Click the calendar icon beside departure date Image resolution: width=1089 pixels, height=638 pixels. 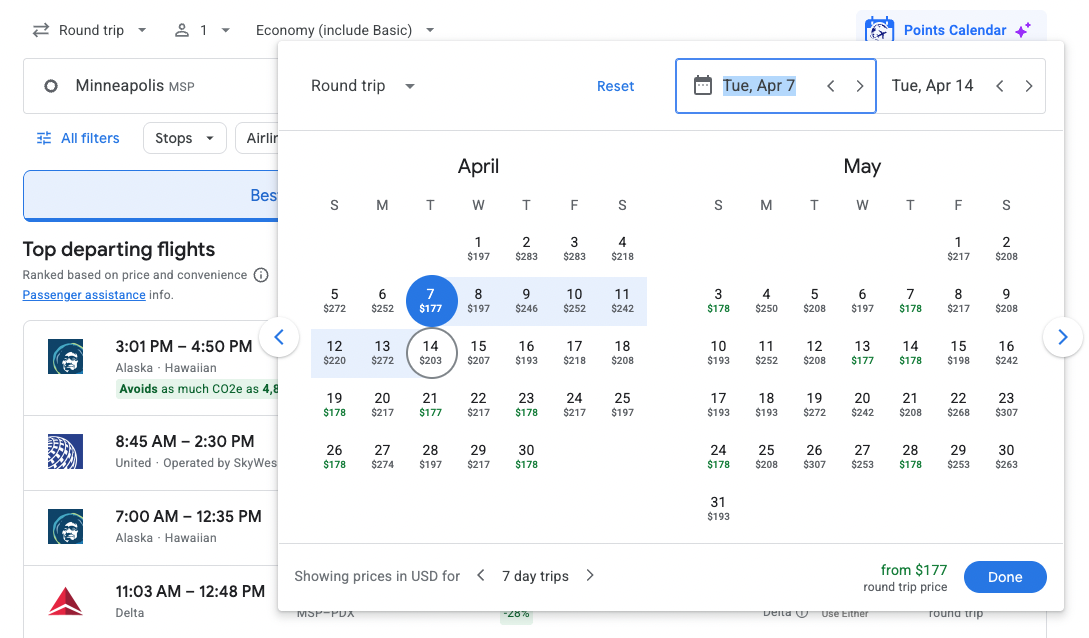point(703,85)
